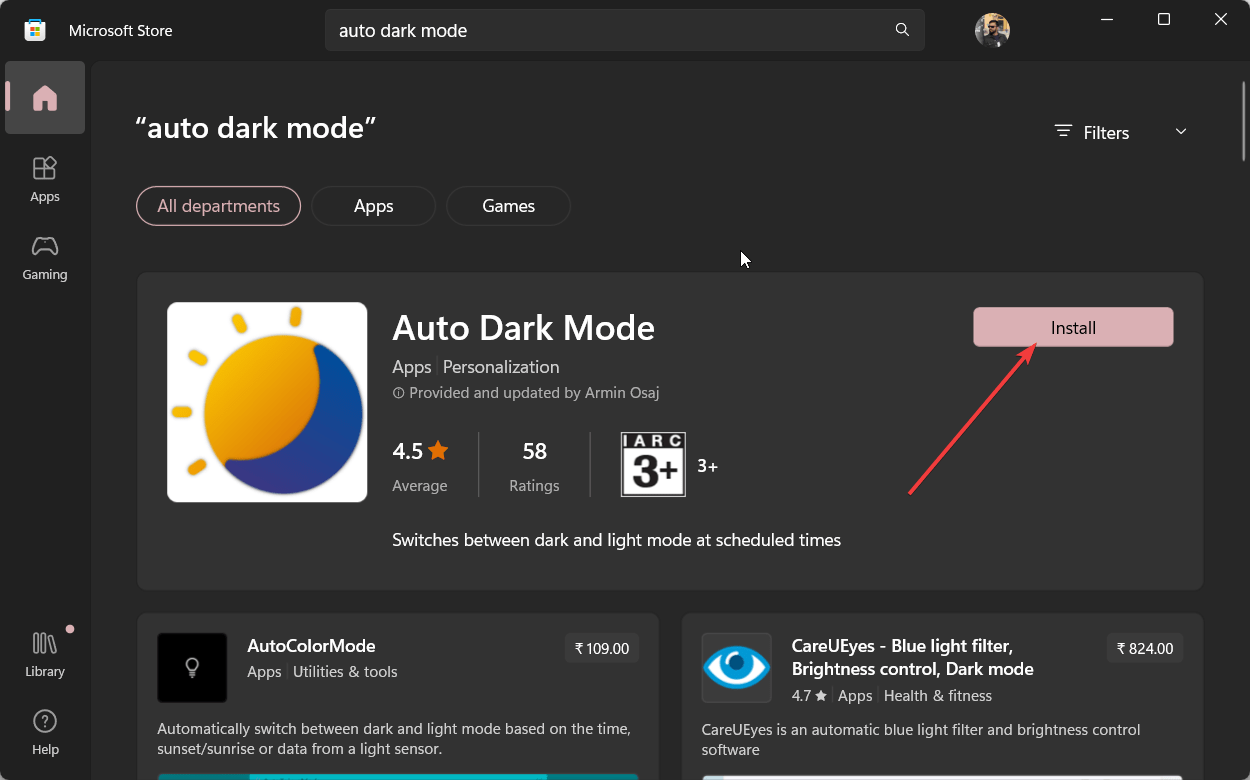1250x780 pixels.
Task: Click the Microsoft Store logo icon
Action: tap(35, 30)
